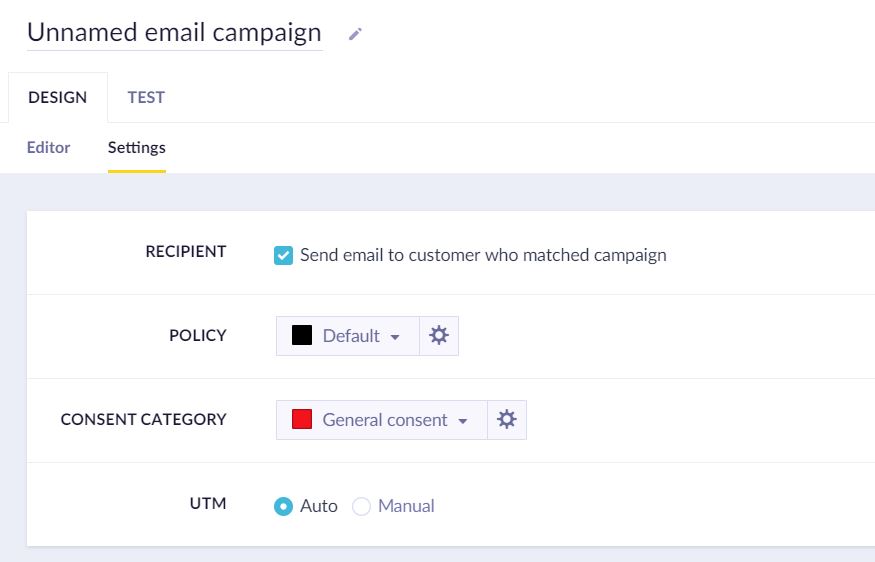Viewport: 875px width, 562px height.
Task: Click the Unnamed email campaign title field
Action: 174,32
